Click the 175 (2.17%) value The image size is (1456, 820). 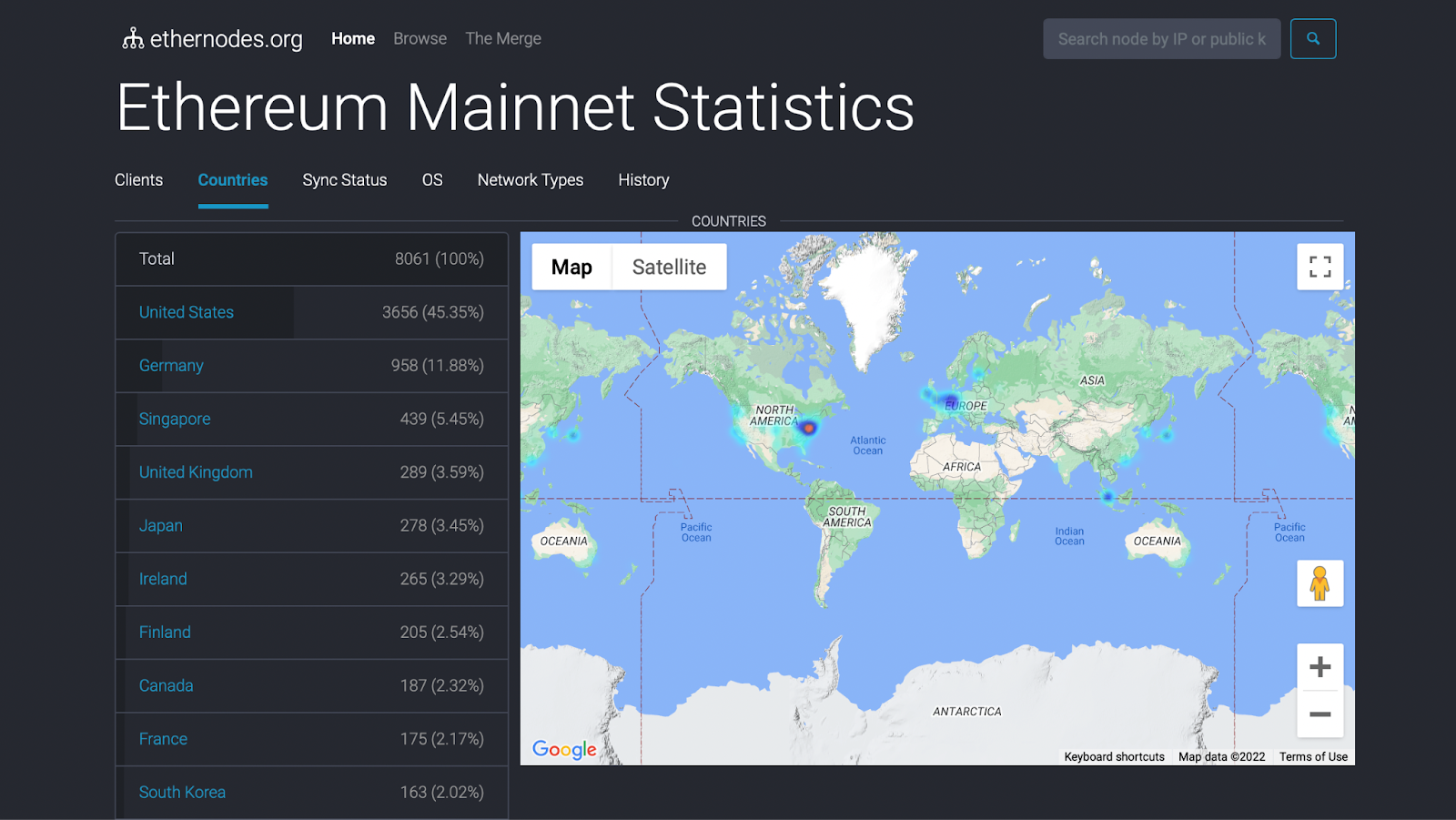click(x=442, y=739)
